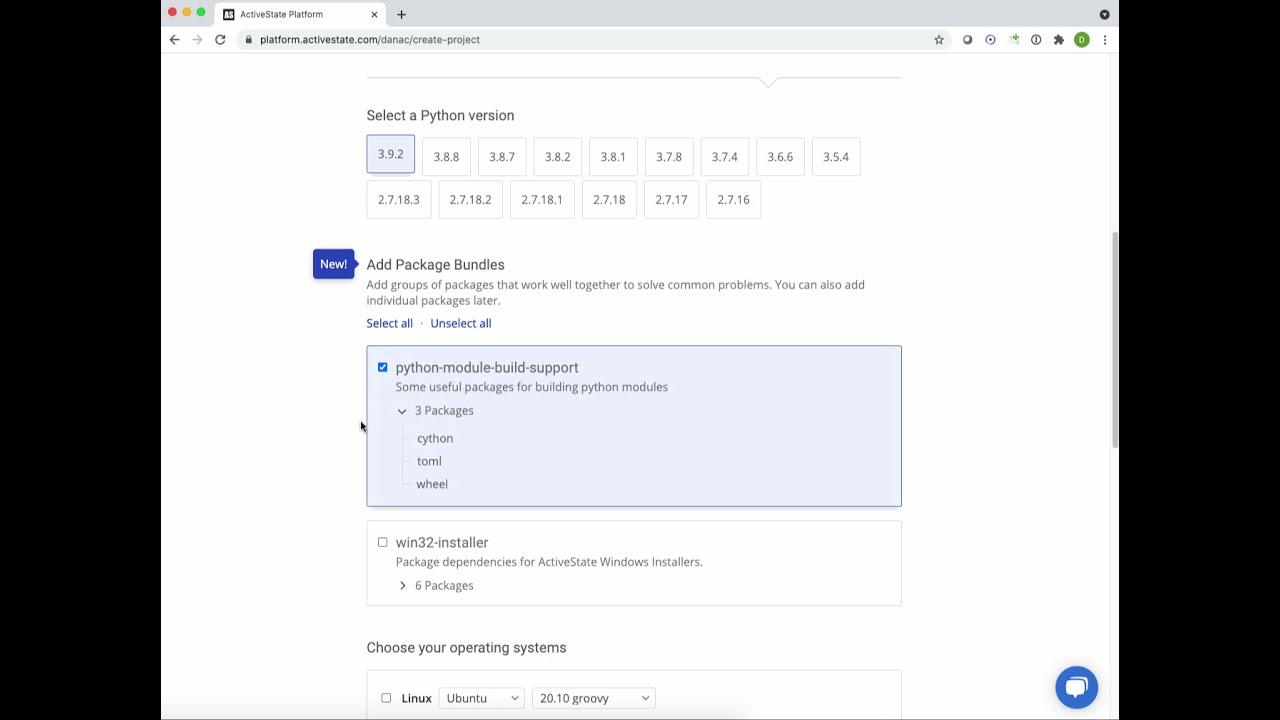Click the python-module-build-support bundle title
Screen dimensions: 1280x720
point(487,368)
